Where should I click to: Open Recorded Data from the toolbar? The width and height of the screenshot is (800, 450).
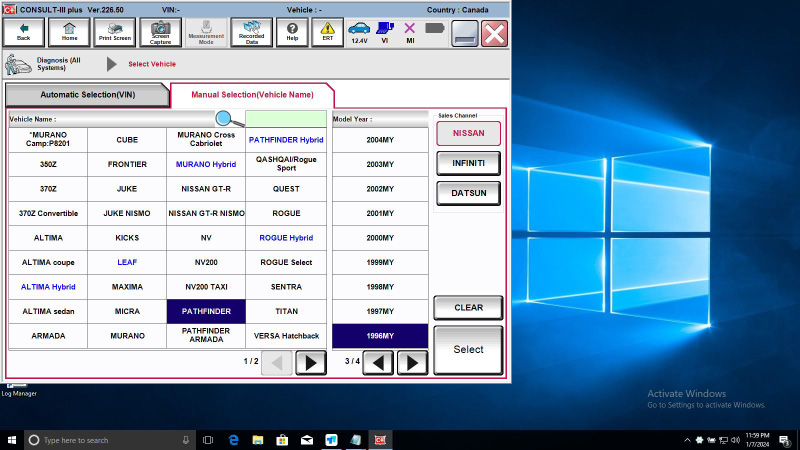tap(252, 32)
